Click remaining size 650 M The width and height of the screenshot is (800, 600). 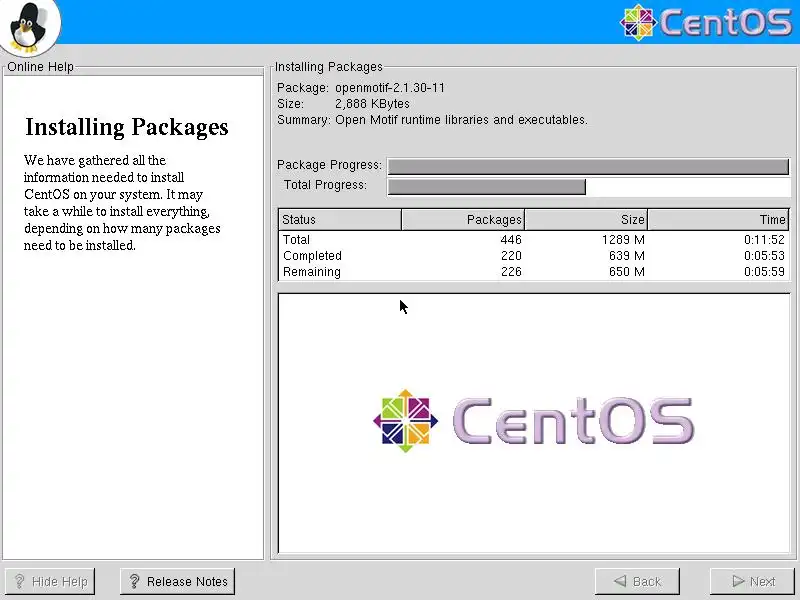627,271
